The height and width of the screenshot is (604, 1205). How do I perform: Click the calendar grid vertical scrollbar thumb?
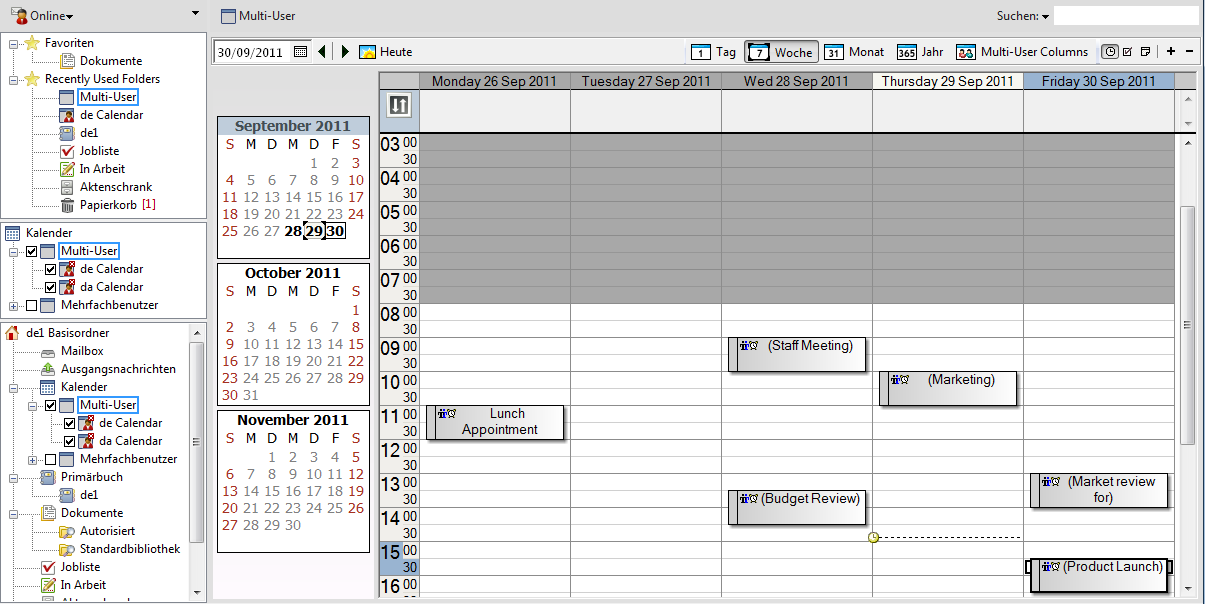[1188, 325]
